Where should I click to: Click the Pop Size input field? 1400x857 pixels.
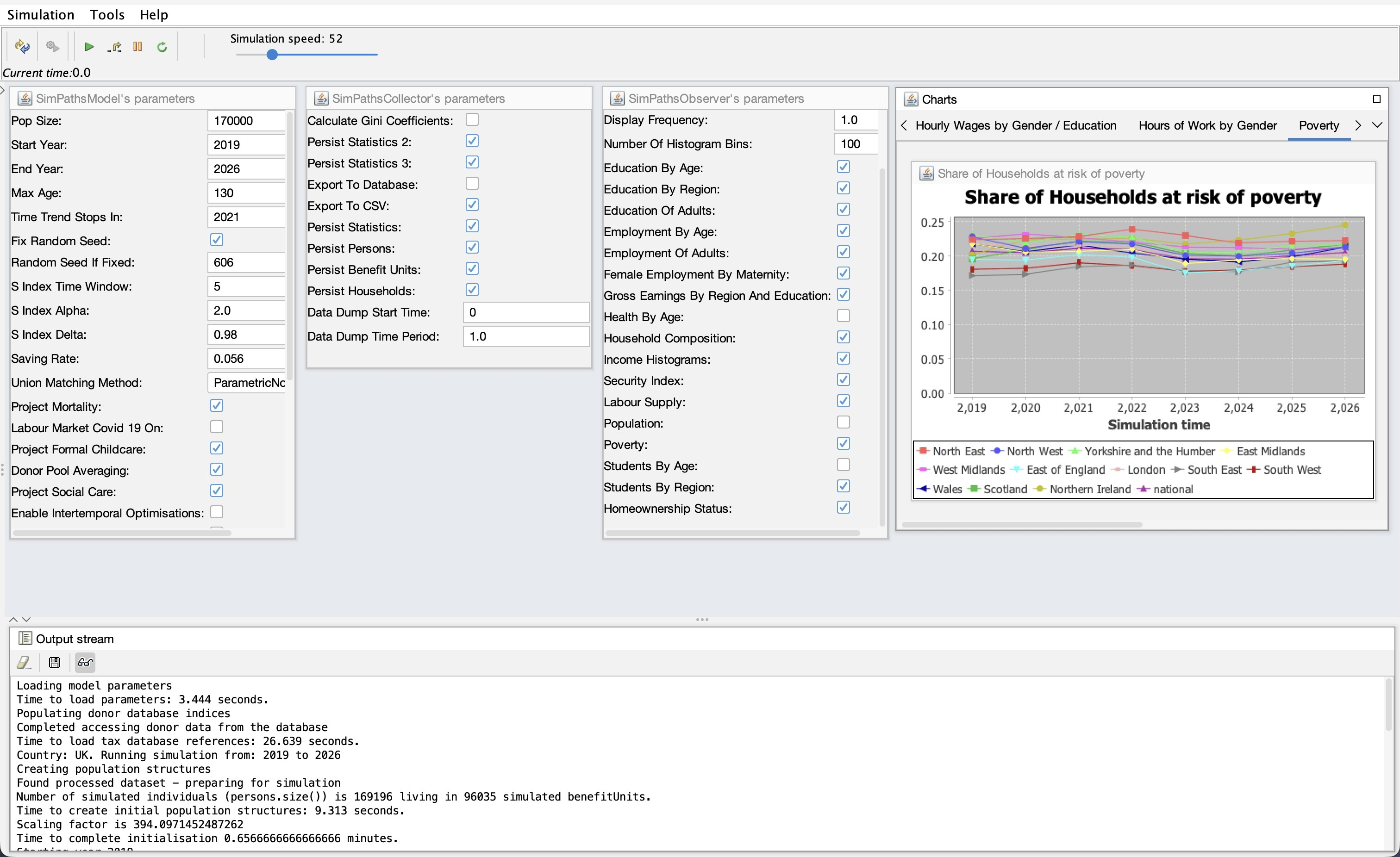247,120
